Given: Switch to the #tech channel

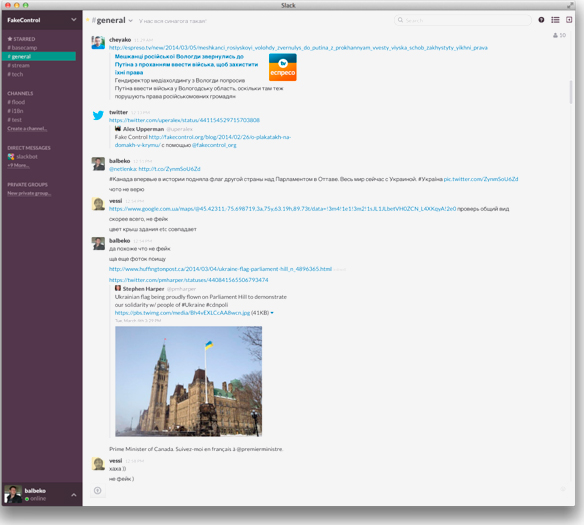Looking at the screenshot, I should pos(15,74).
